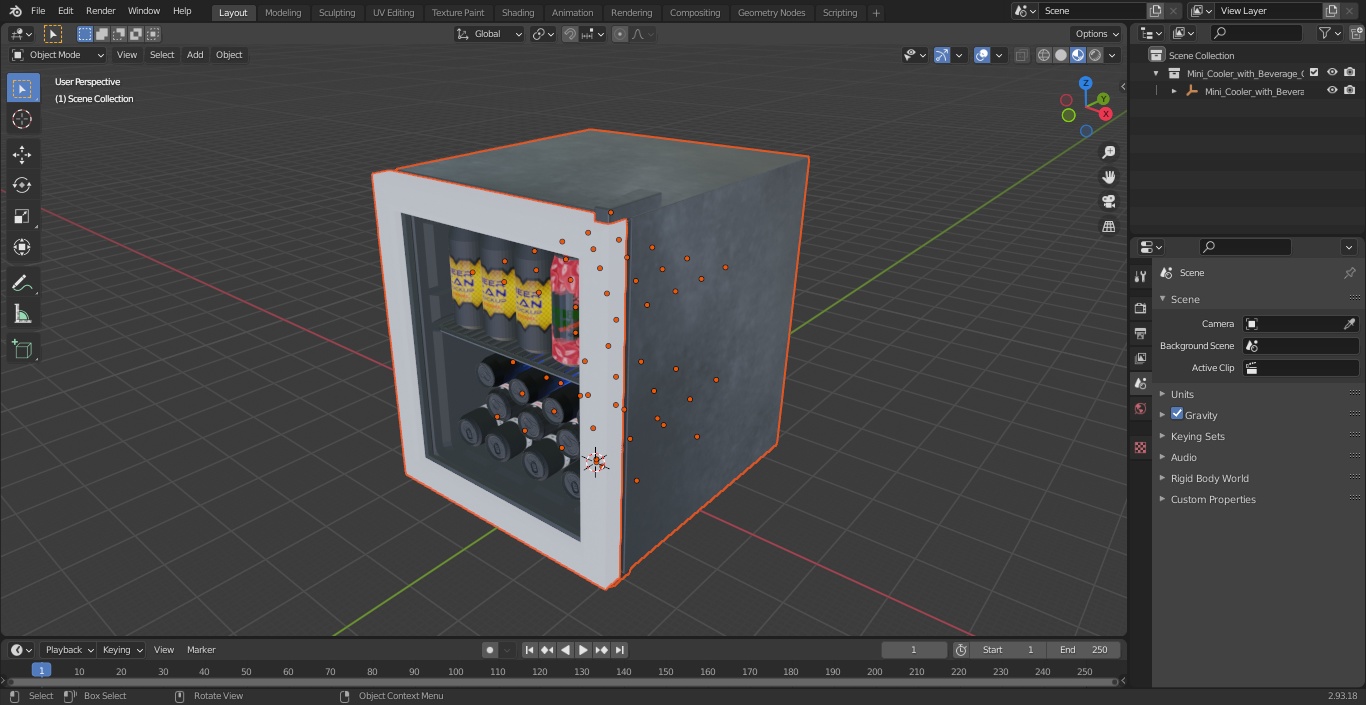Click the pin icon in Scene properties
1366x705 pixels.
coord(1349,273)
